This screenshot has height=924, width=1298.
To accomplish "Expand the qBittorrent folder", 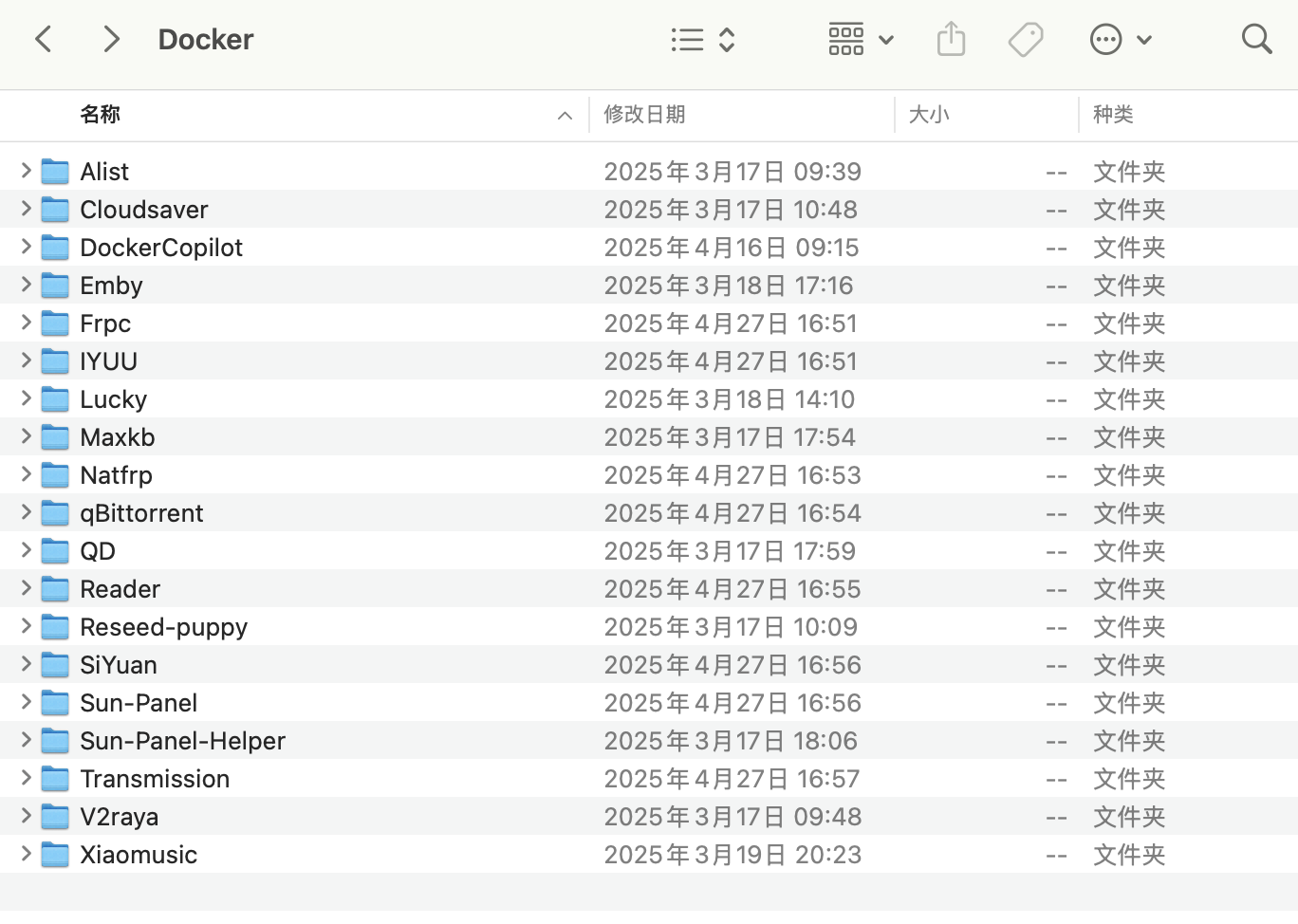I will pos(26,512).
